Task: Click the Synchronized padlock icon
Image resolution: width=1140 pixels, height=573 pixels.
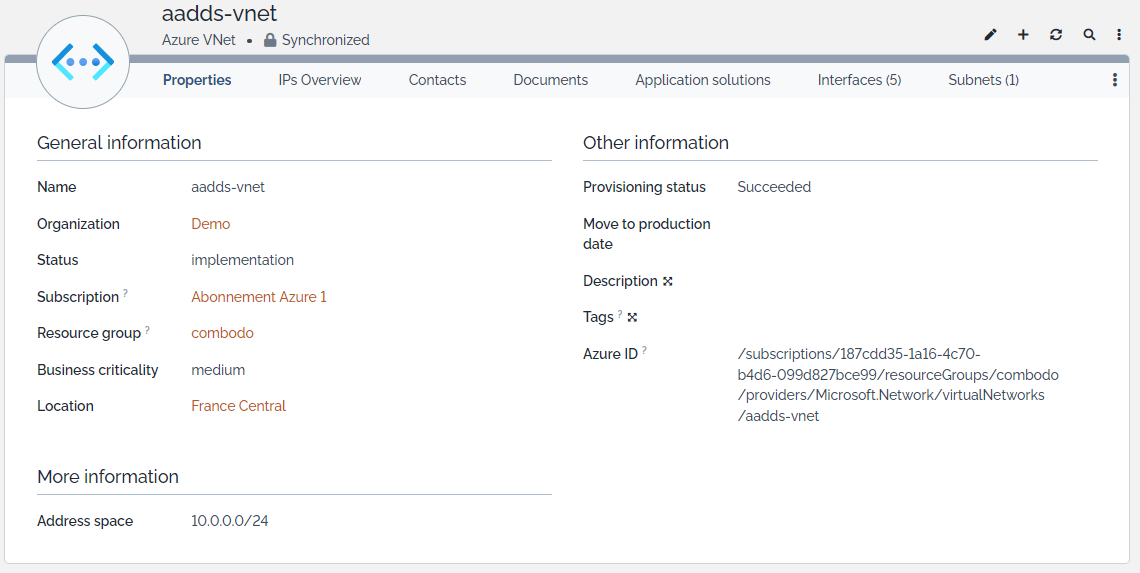Action: click(x=270, y=41)
